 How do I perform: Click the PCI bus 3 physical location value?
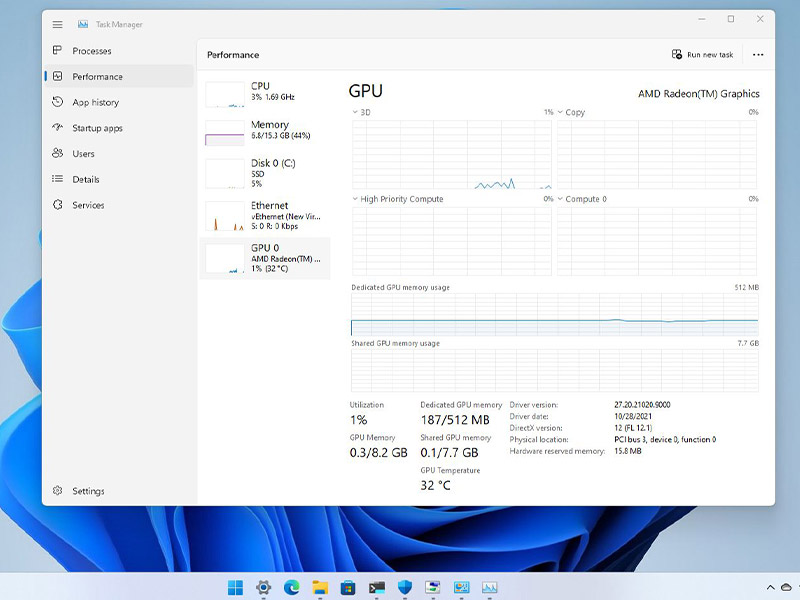pos(665,439)
